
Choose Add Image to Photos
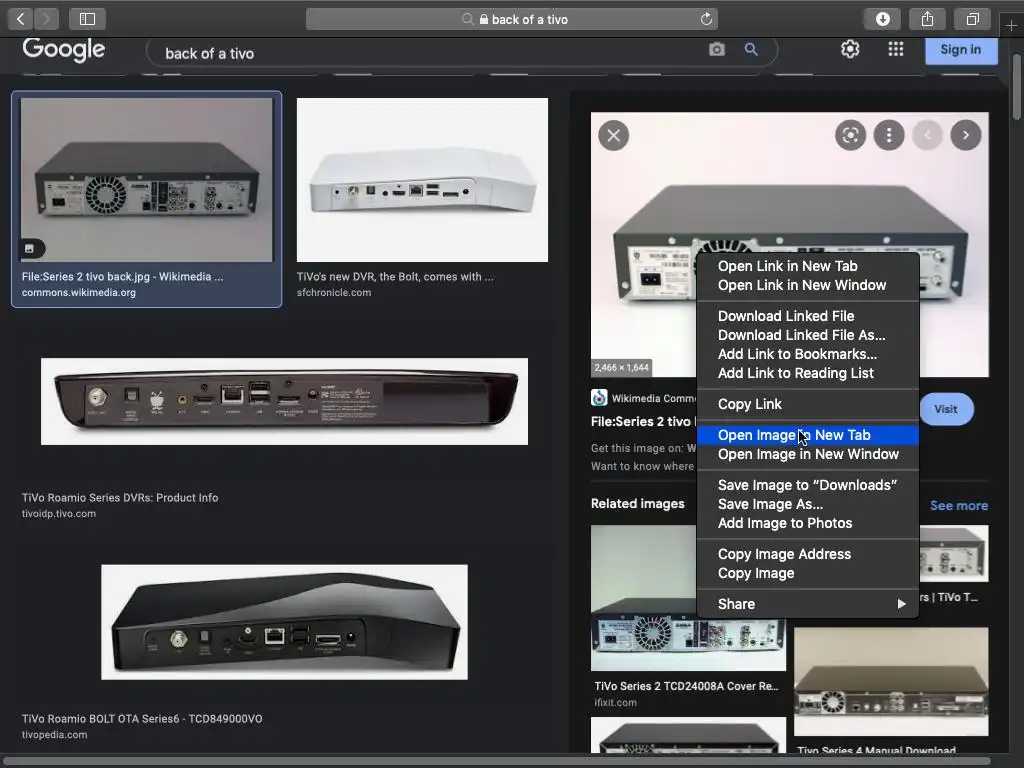808,522
